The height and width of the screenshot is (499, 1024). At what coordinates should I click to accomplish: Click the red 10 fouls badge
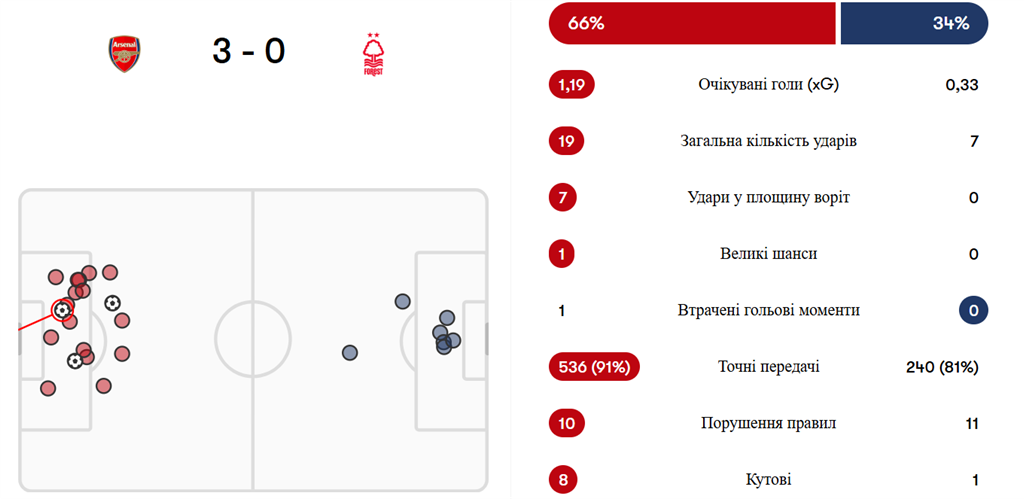pos(567,423)
